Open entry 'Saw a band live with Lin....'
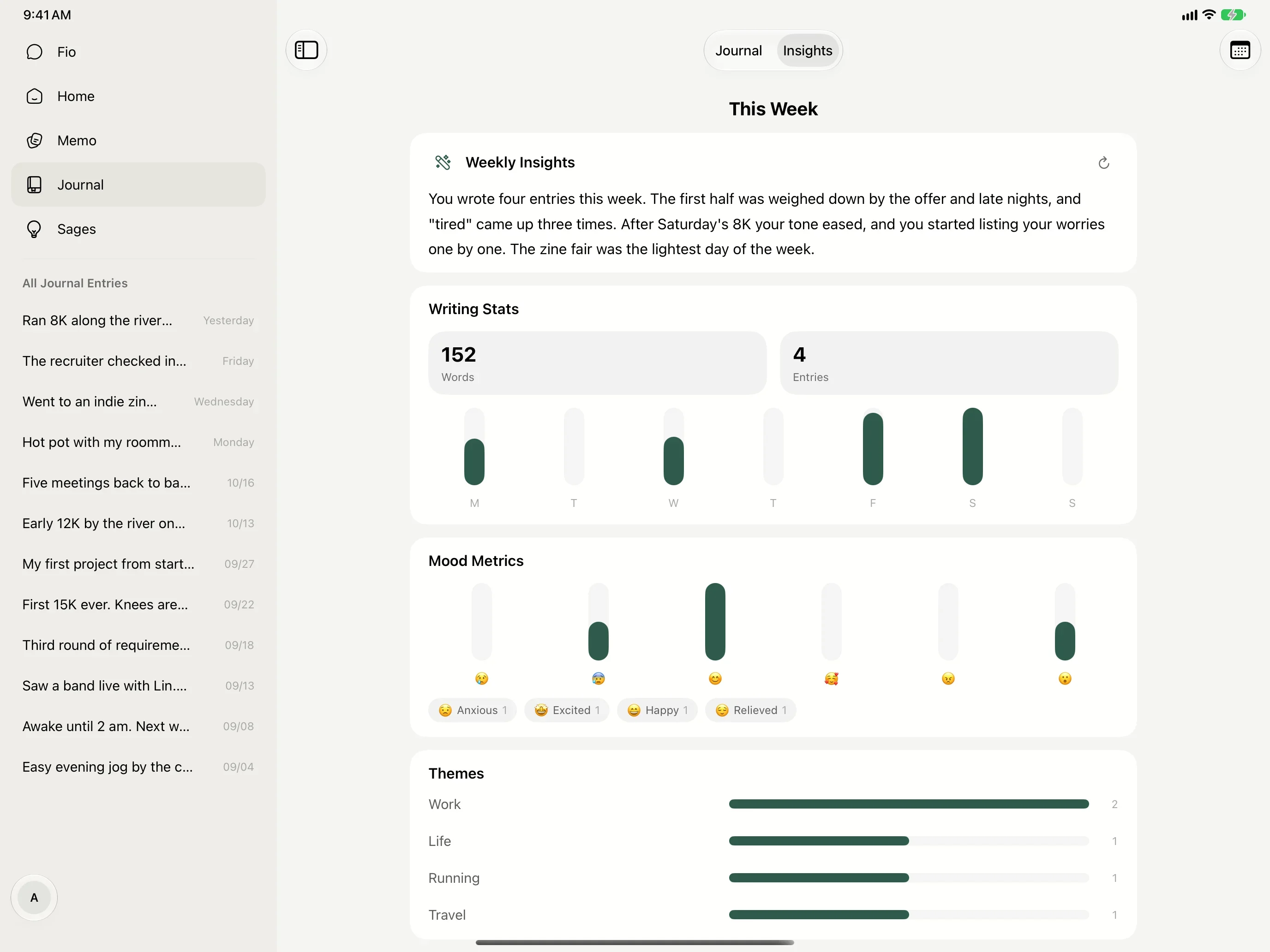This screenshot has height=952, width=1270. 138,686
